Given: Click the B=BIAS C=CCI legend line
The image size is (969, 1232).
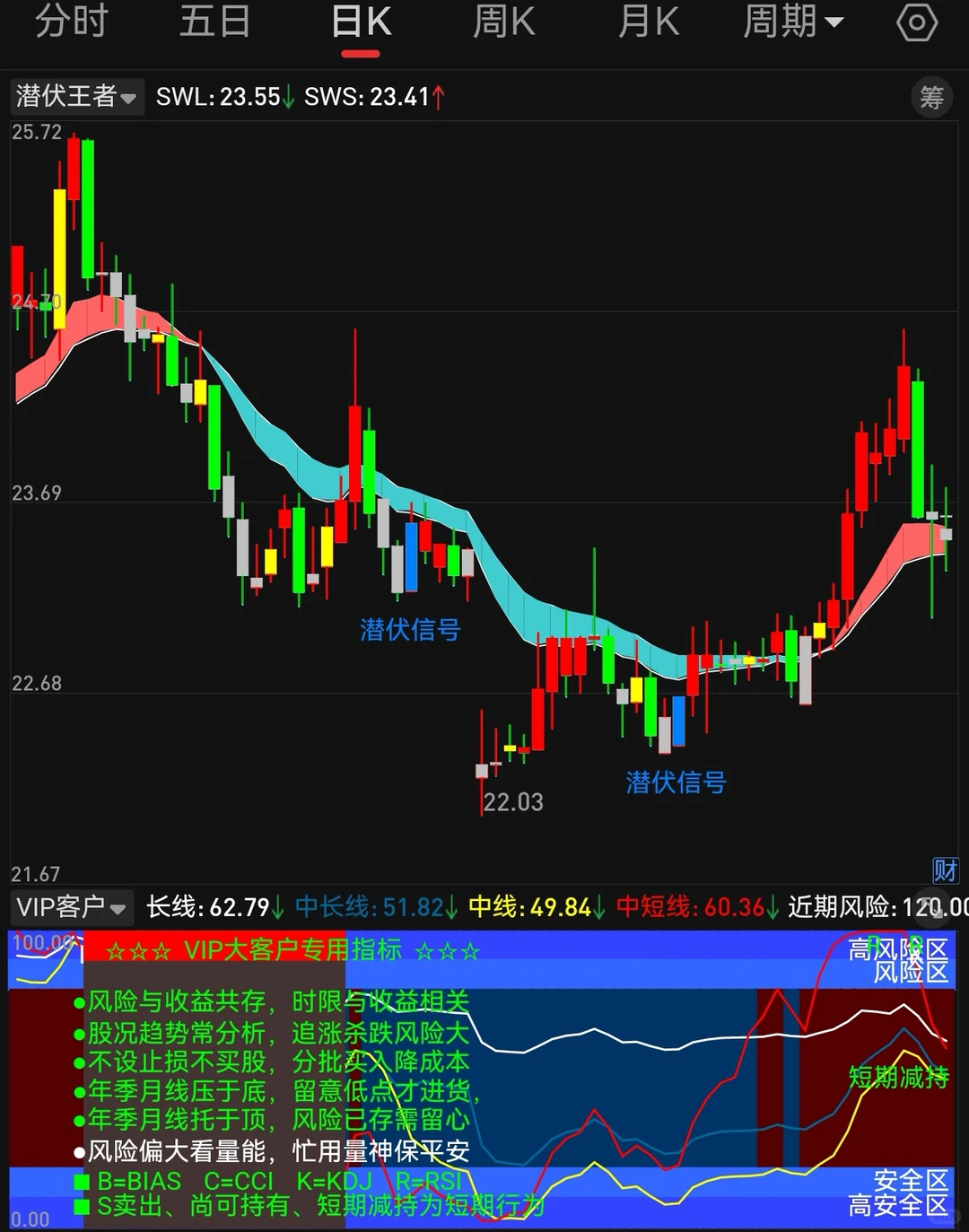Looking at the screenshot, I should (x=267, y=1181).
